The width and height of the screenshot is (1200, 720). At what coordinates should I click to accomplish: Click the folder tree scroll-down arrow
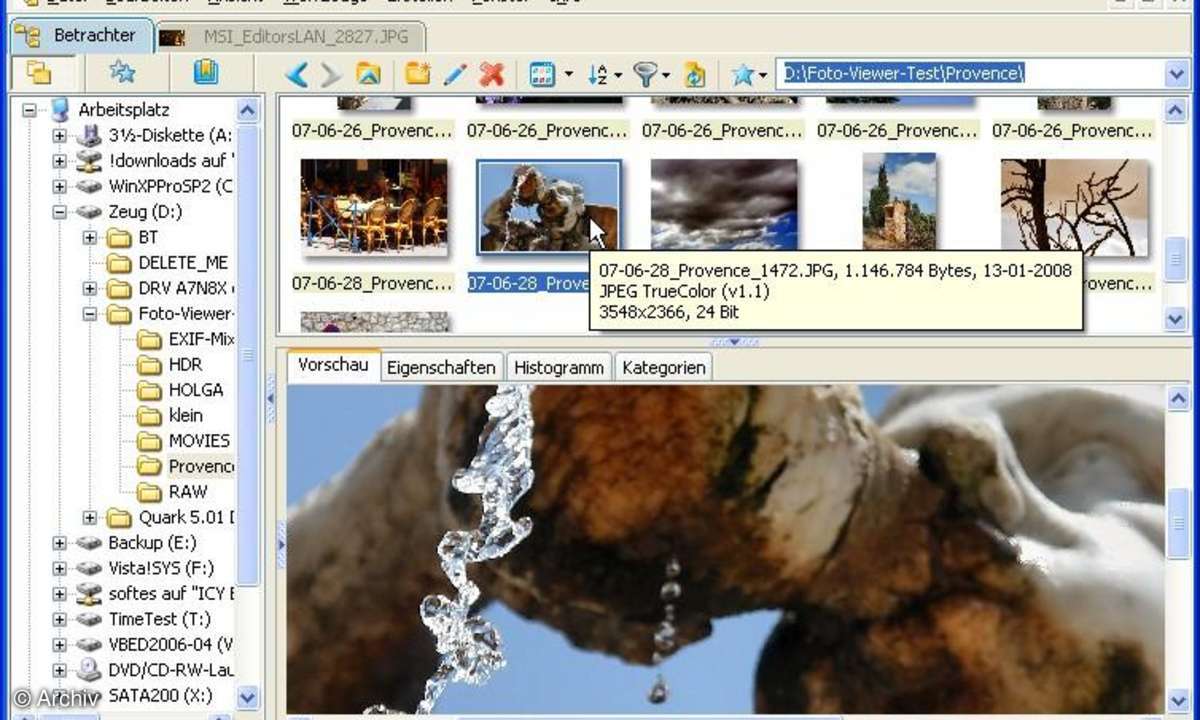pyautogui.click(x=248, y=697)
